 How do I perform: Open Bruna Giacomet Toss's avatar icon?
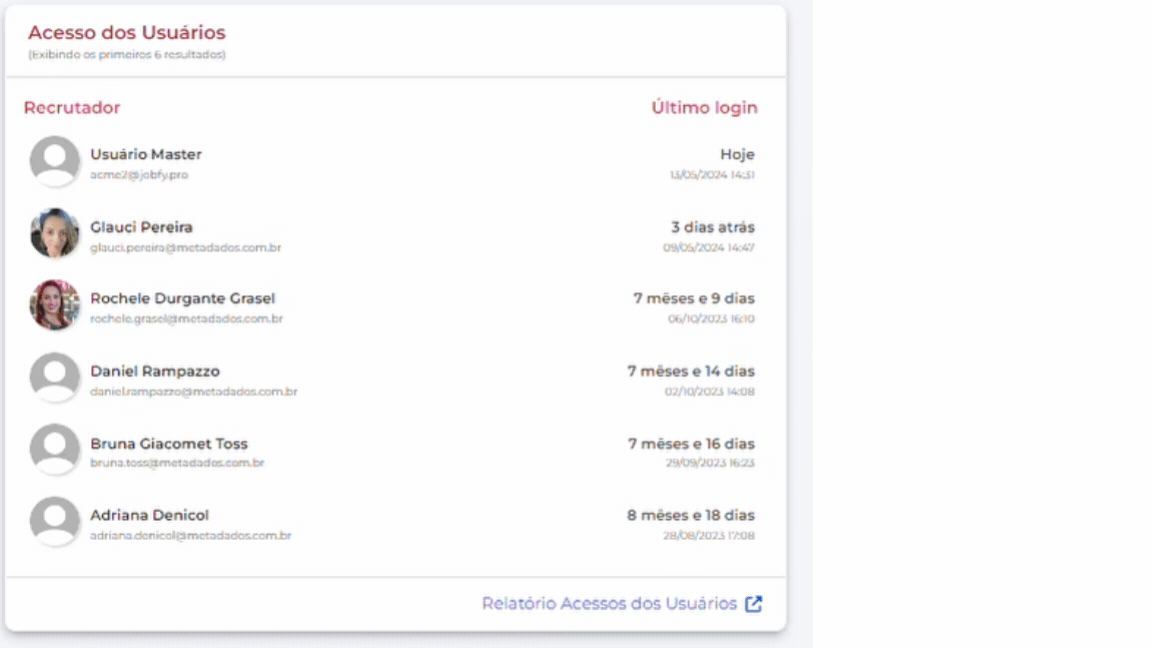55,449
